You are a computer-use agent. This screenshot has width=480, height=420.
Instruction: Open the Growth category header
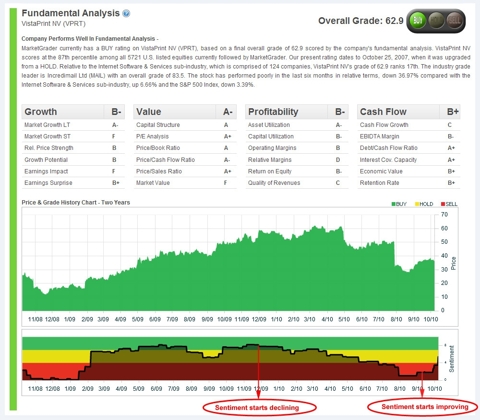(73, 112)
